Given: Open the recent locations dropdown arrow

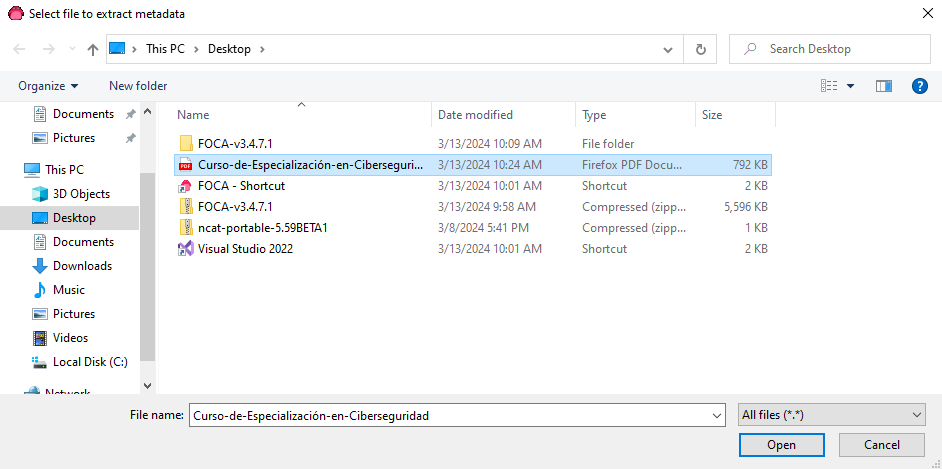Looking at the screenshot, I should (72, 49).
